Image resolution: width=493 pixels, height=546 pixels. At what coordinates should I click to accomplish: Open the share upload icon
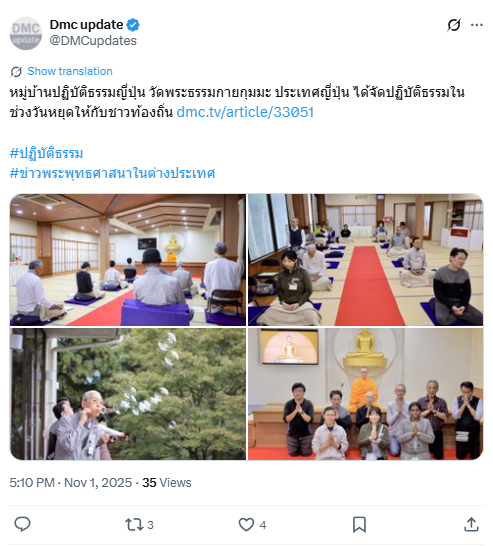click(471, 524)
